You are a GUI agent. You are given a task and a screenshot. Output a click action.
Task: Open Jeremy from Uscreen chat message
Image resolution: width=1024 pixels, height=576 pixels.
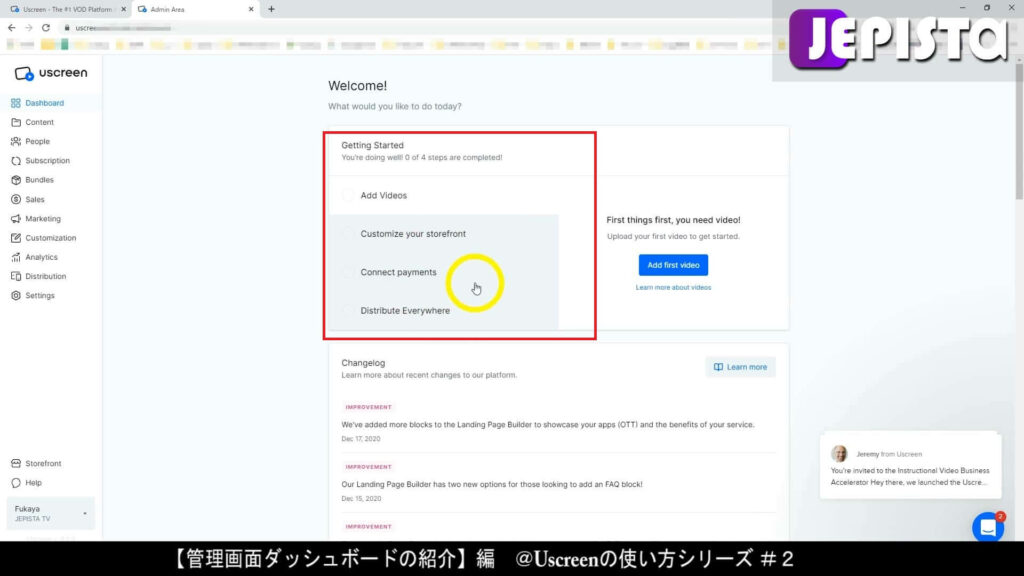tap(910, 465)
